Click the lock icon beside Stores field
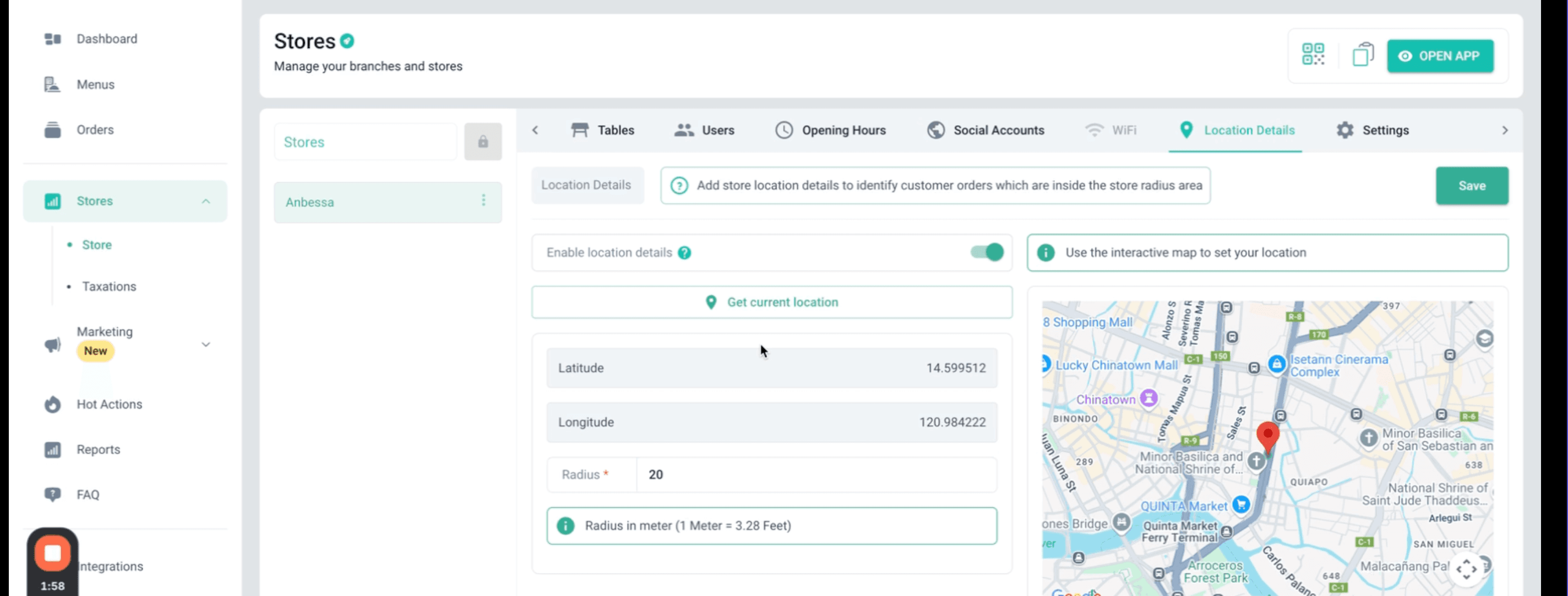 pos(483,142)
